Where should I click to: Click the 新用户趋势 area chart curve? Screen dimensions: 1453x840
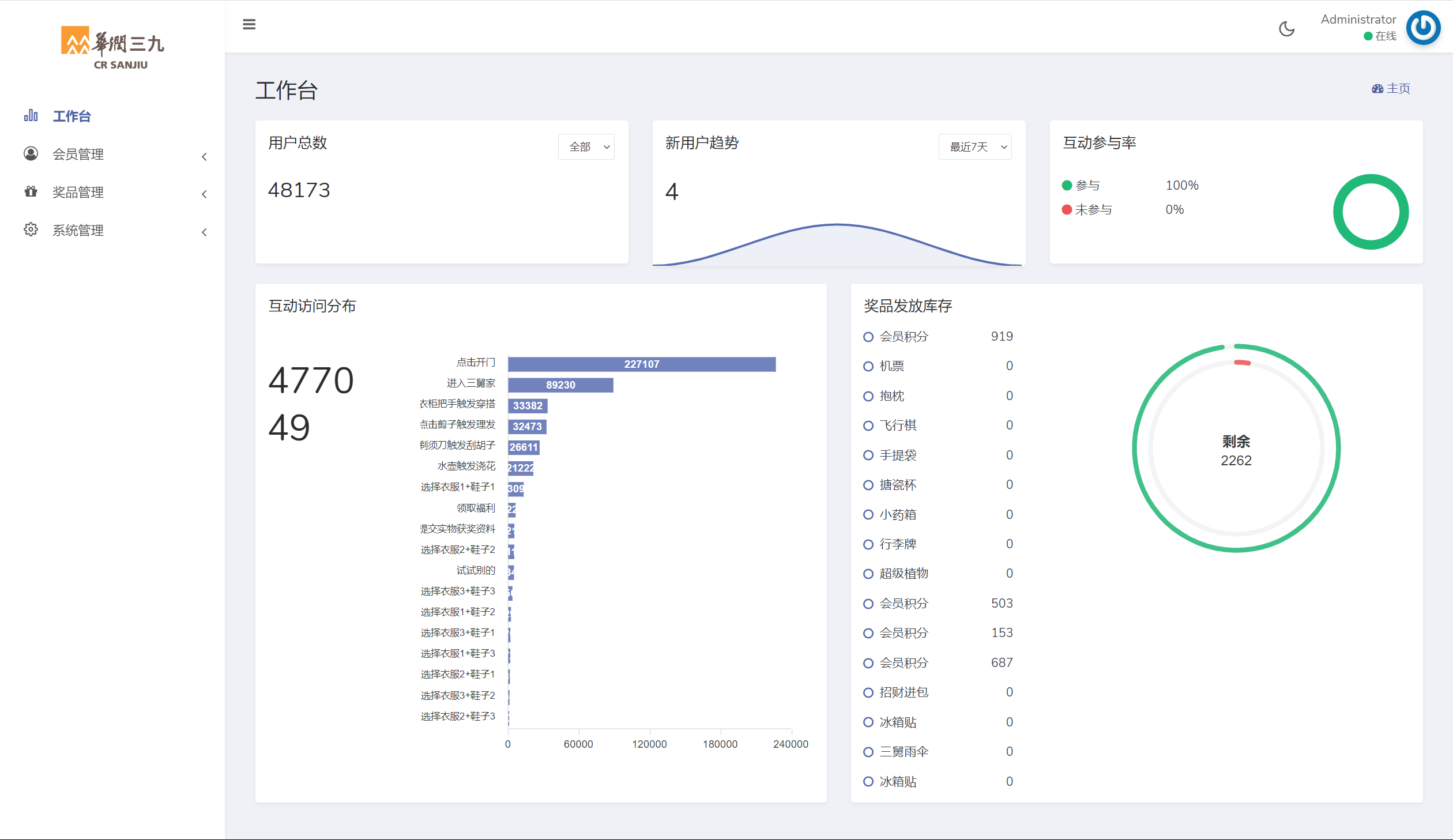click(x=837, y=244)
